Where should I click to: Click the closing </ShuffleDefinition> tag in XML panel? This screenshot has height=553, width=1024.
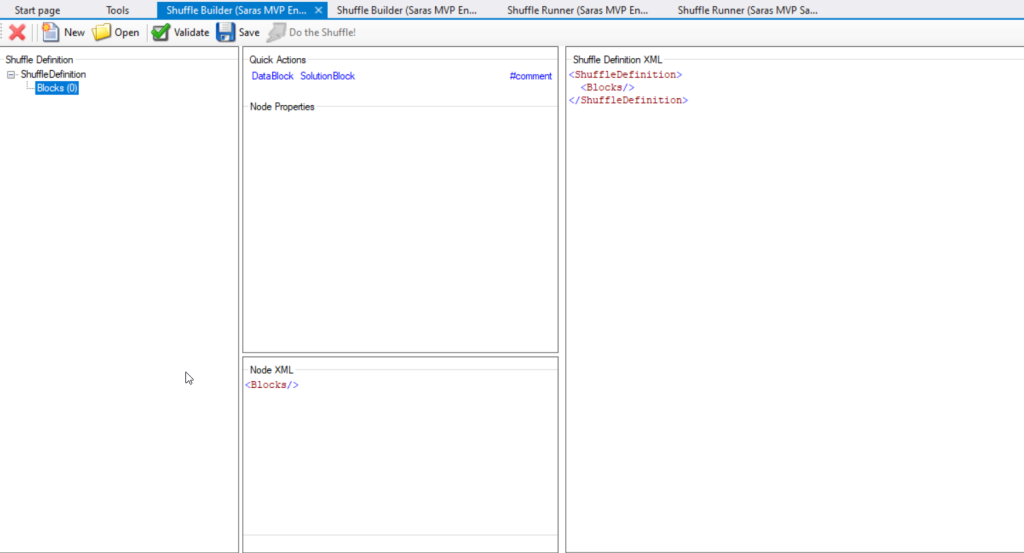pyautogui.click(x=628, y=101)
